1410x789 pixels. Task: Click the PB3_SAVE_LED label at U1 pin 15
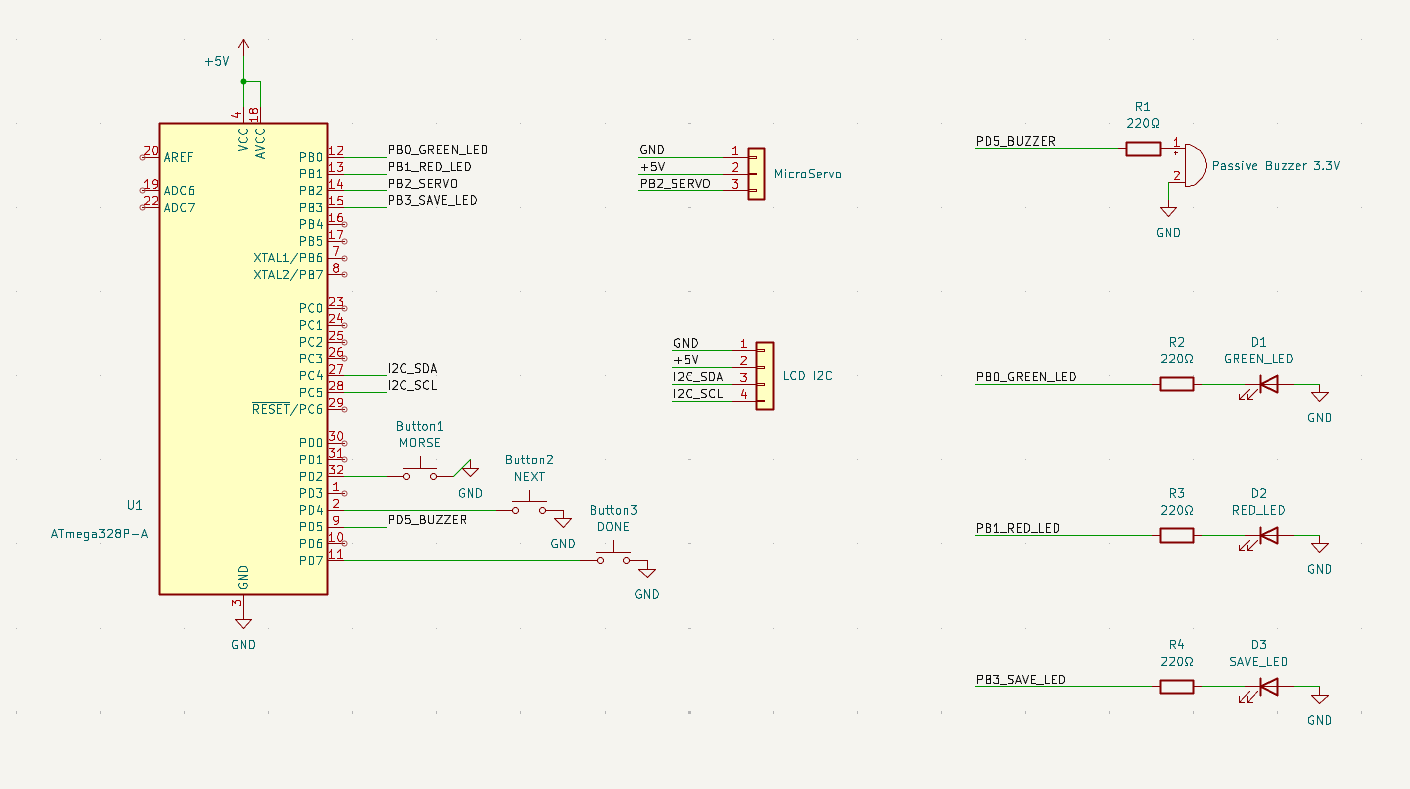[432, 200]
